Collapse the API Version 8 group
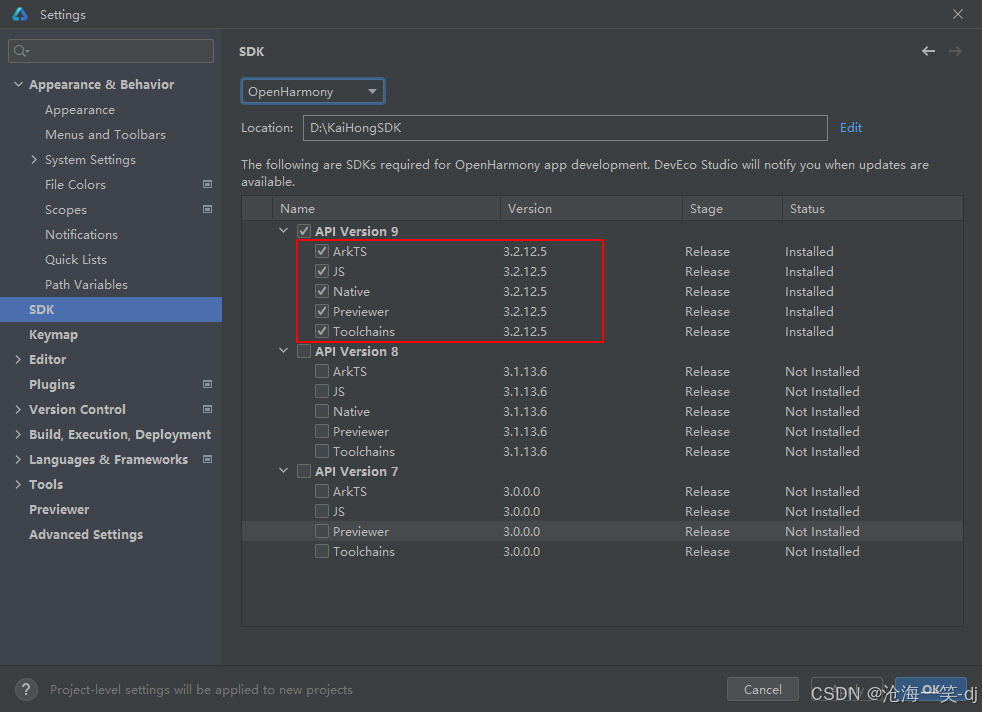The height and width of the screenshot is (712, 982). point(284,351)
